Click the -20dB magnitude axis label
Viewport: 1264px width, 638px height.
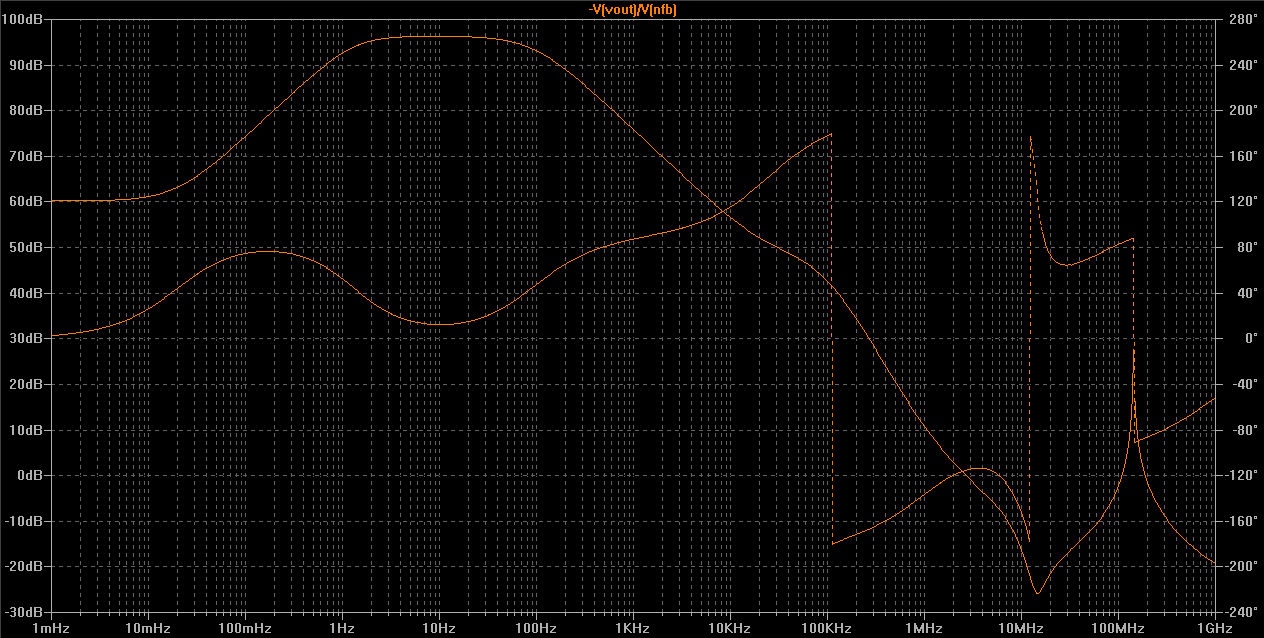tap(23, 566)
